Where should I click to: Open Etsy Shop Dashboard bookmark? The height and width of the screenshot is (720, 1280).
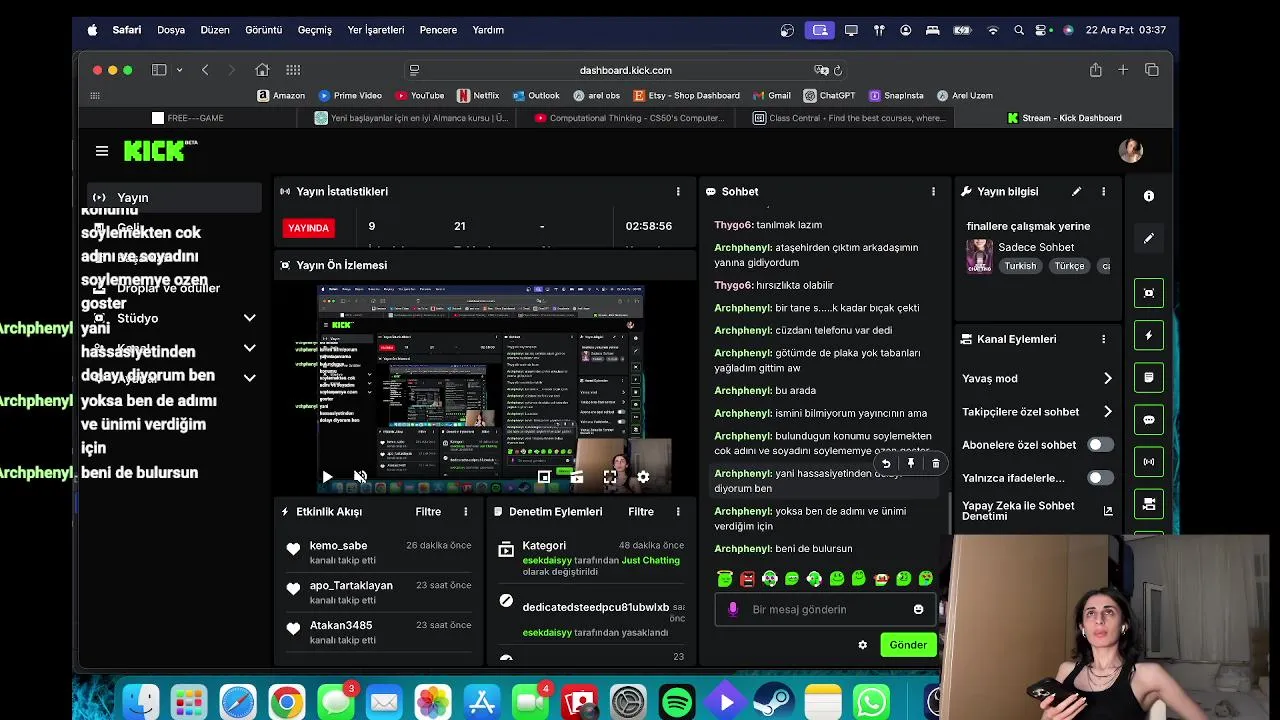(x=686, y=96)
